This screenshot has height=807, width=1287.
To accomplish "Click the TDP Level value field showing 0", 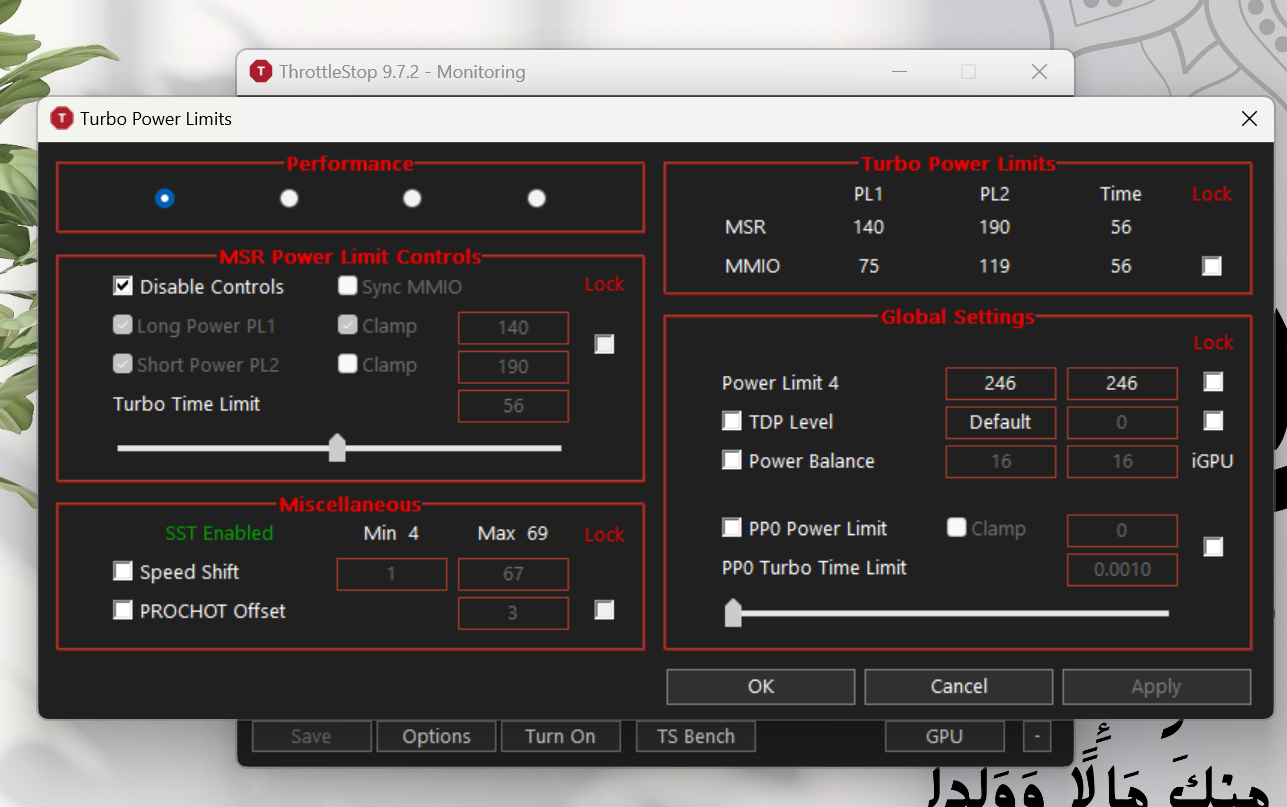I will 1122,422.
